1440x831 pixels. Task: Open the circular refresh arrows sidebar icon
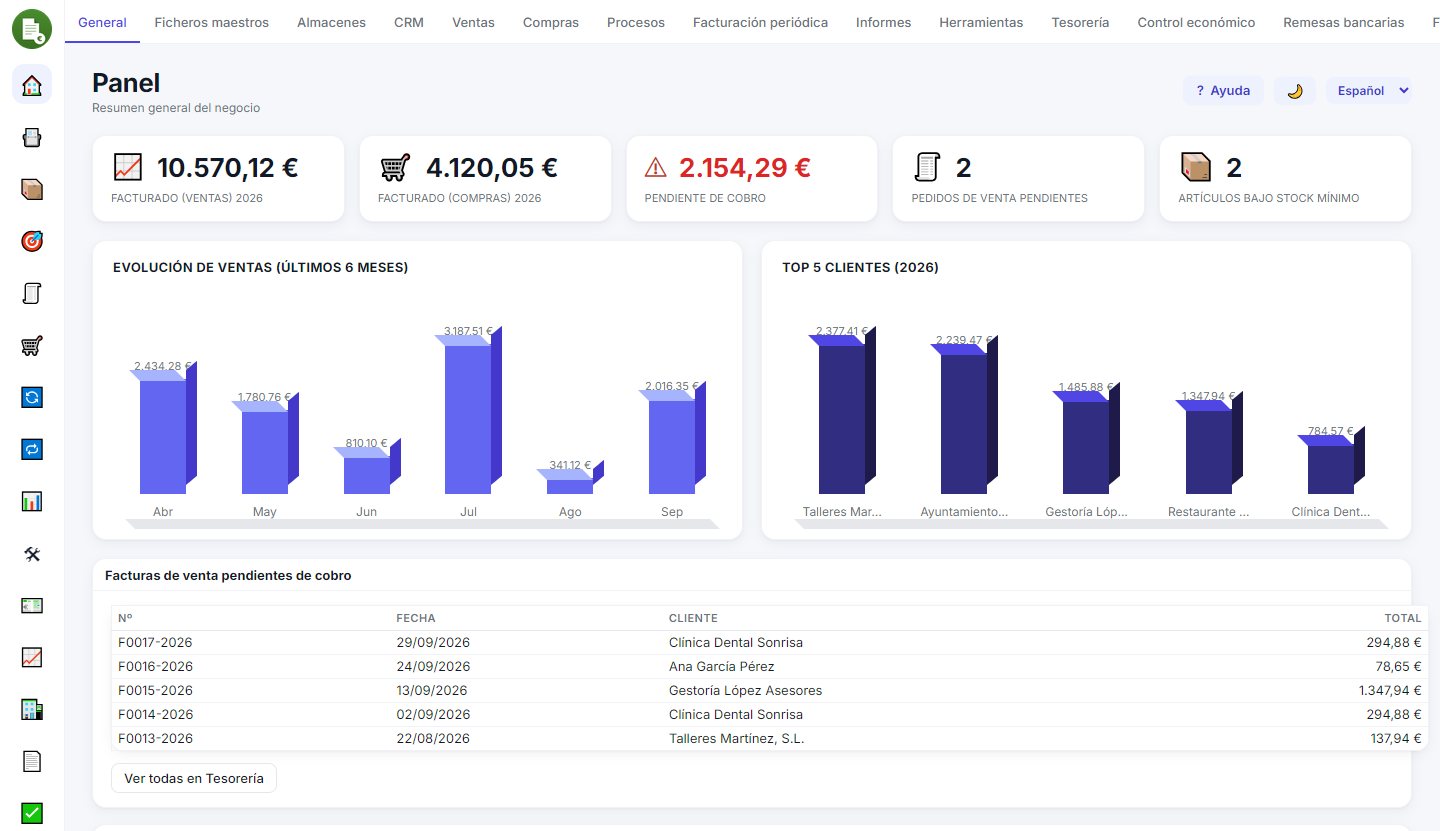(x=32, y=397)
